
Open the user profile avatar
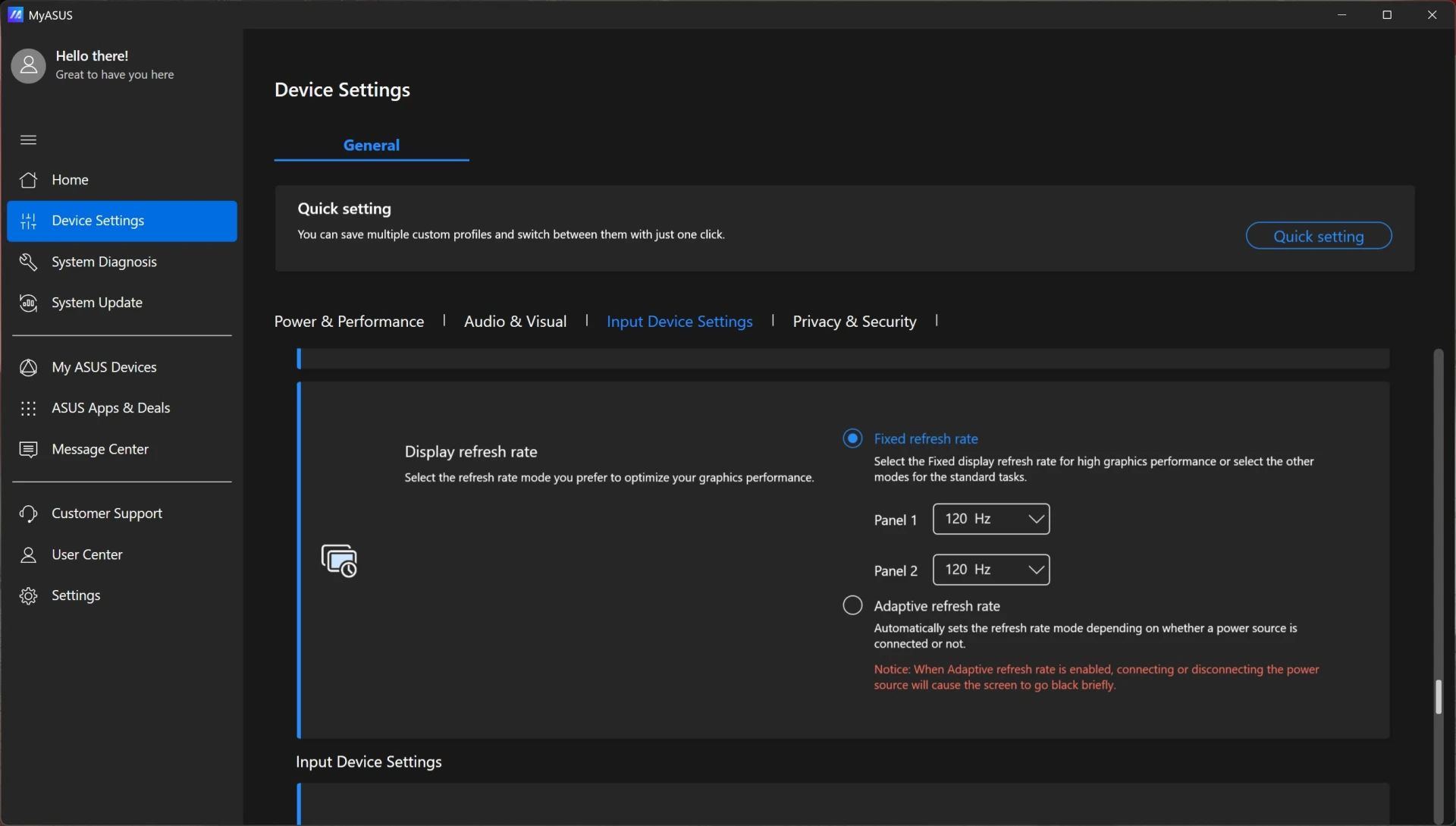pyautogui.click(x=28, y=66)
